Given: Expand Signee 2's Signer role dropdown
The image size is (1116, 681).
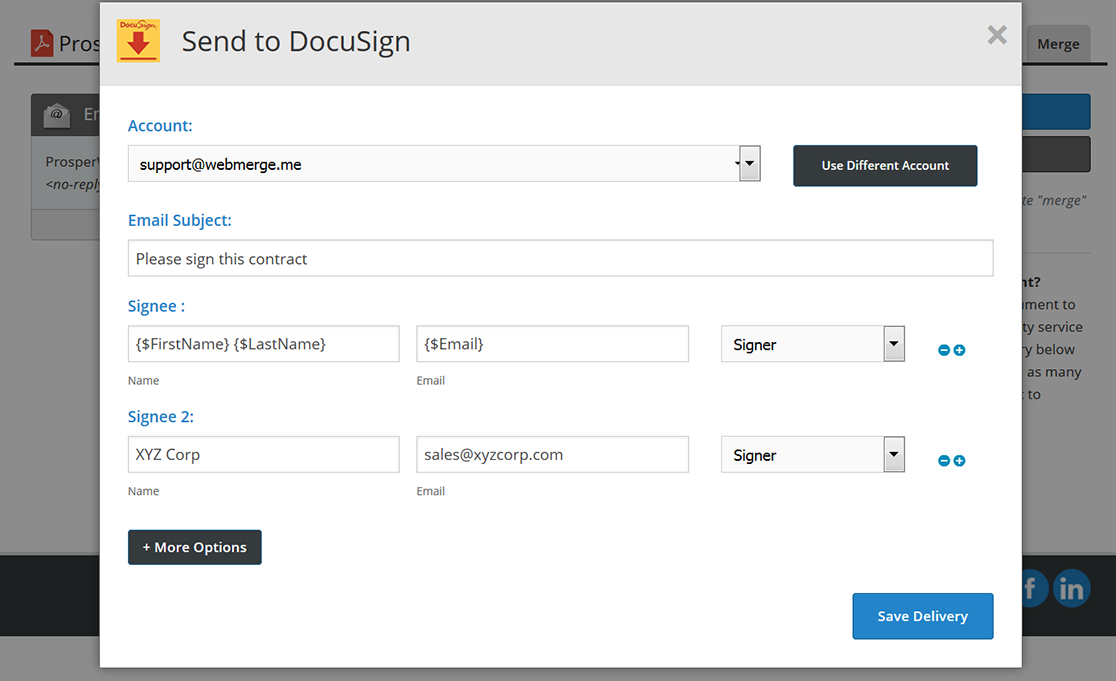Looking at the screenshot, I should tap(812, 455).
